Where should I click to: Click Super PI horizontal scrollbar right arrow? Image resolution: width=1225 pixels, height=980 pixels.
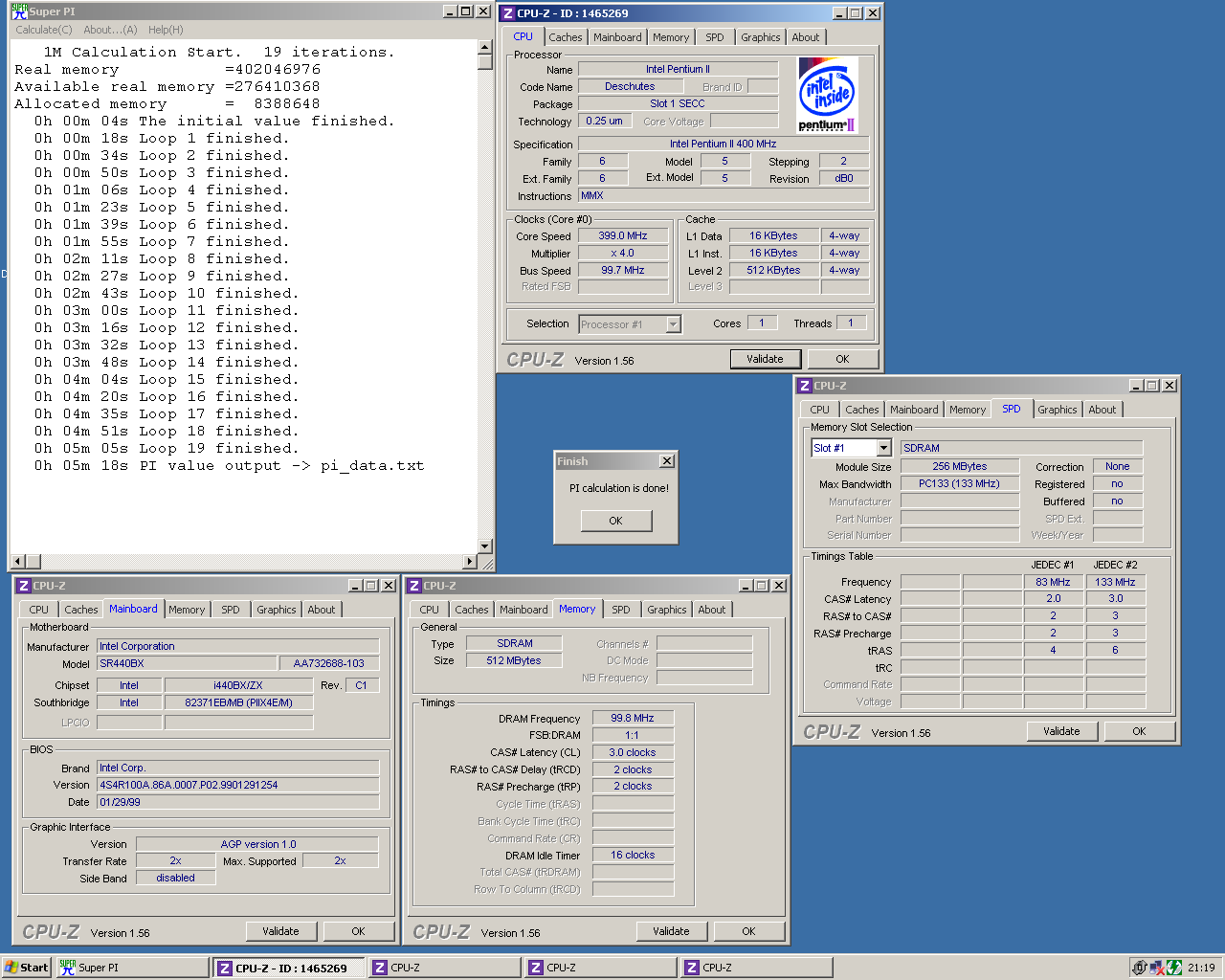469,562
